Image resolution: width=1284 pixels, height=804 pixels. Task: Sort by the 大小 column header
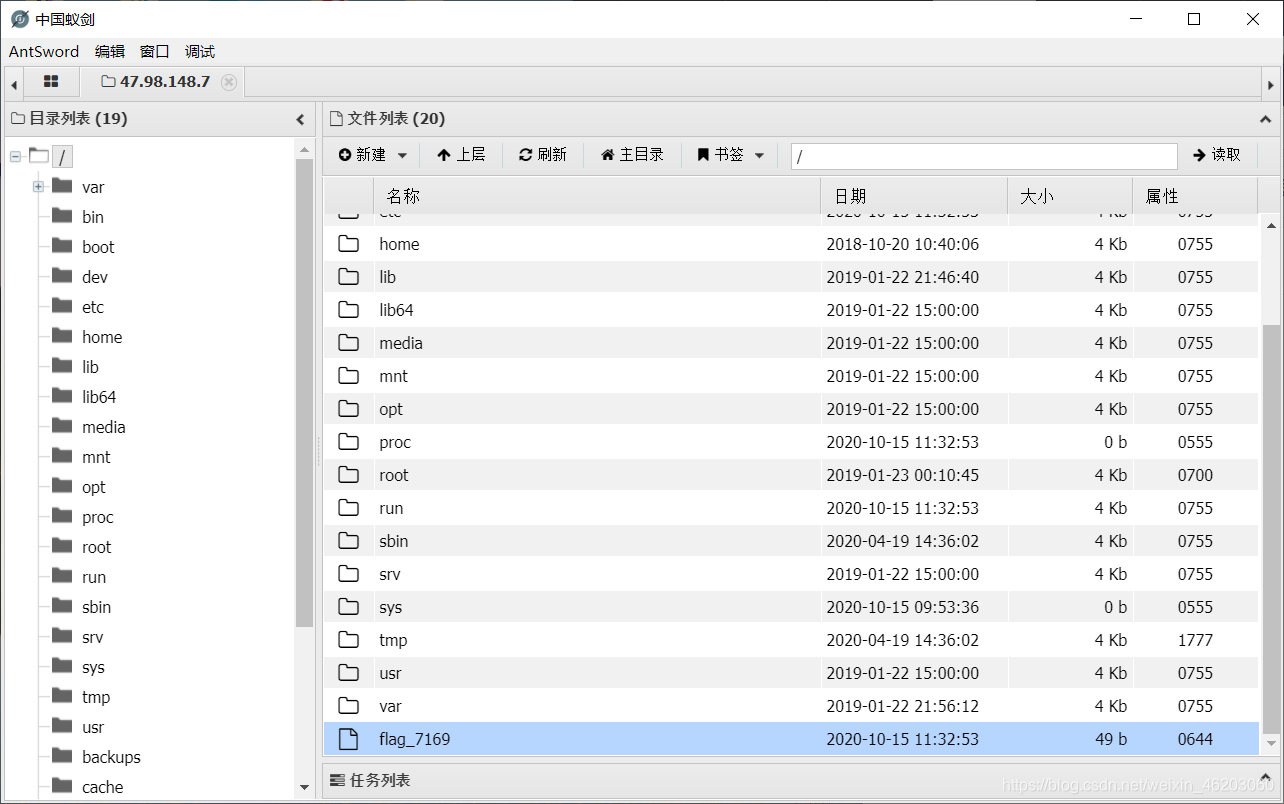coord(1070,196)
